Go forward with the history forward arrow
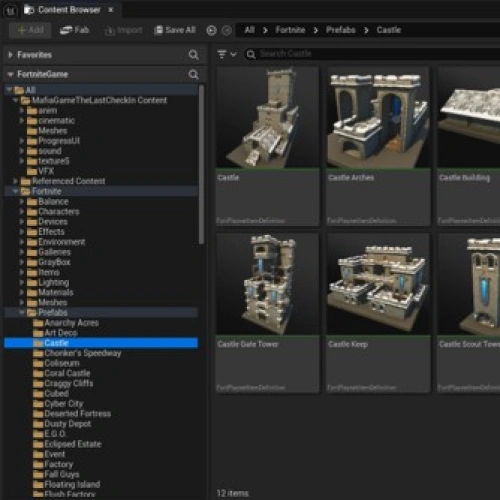Image resolution: width=500 pixels, height=500 pixels. (227, 30)
